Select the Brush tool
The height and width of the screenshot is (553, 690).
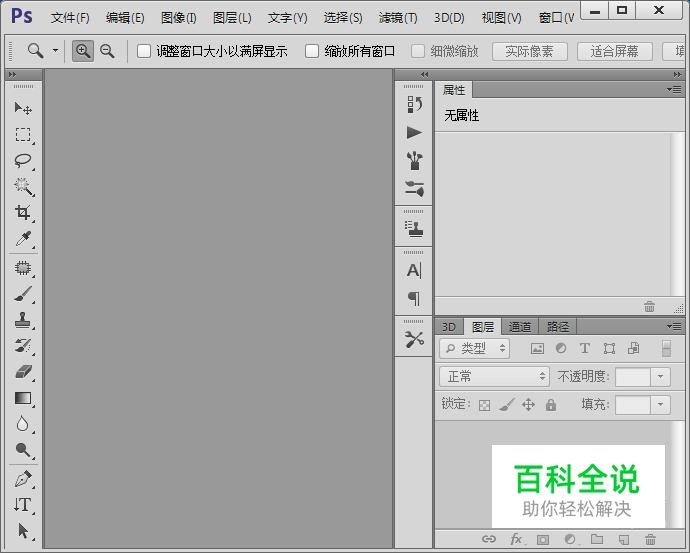(x=23, y=294)
